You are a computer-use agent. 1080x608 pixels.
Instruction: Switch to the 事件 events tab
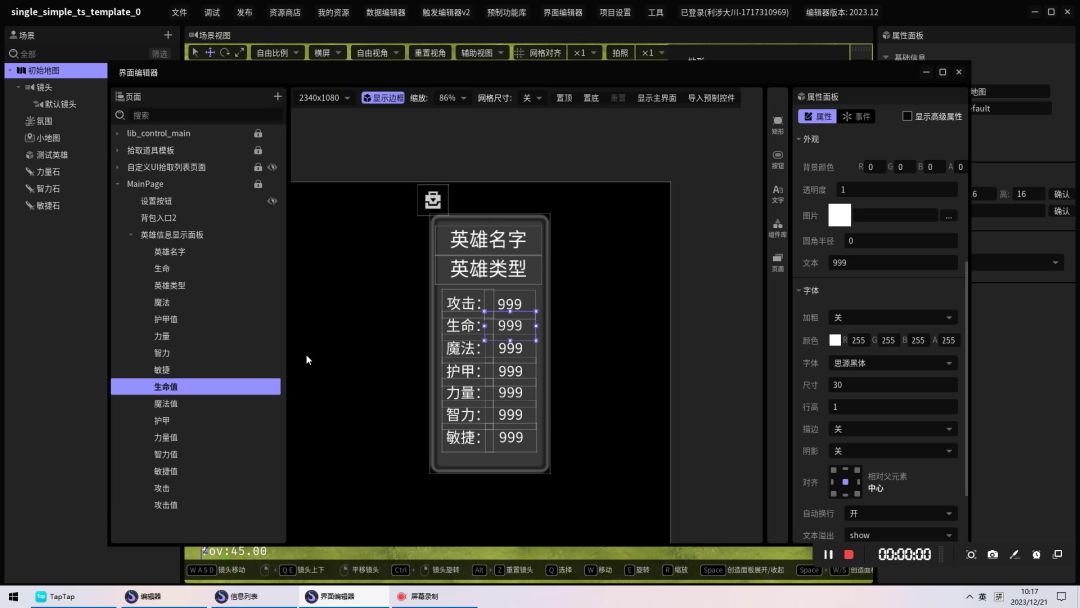(x=856, y=116)
